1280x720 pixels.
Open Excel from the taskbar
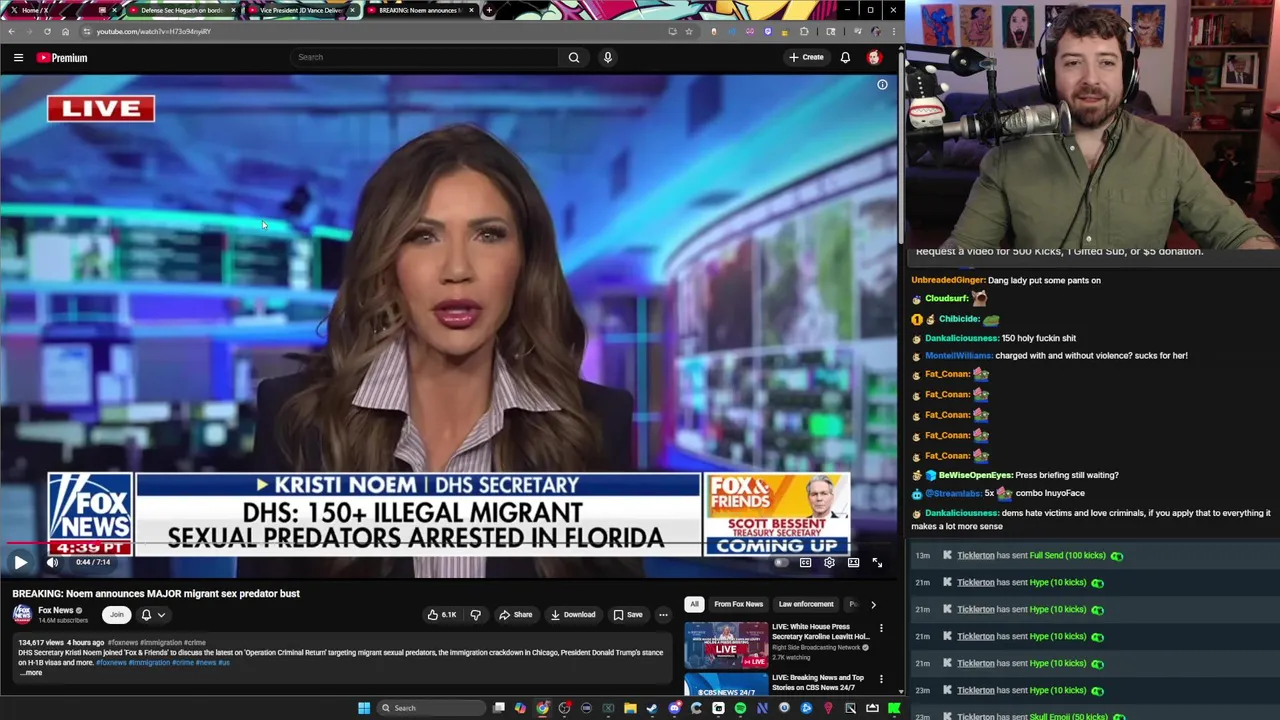(608, 708)
